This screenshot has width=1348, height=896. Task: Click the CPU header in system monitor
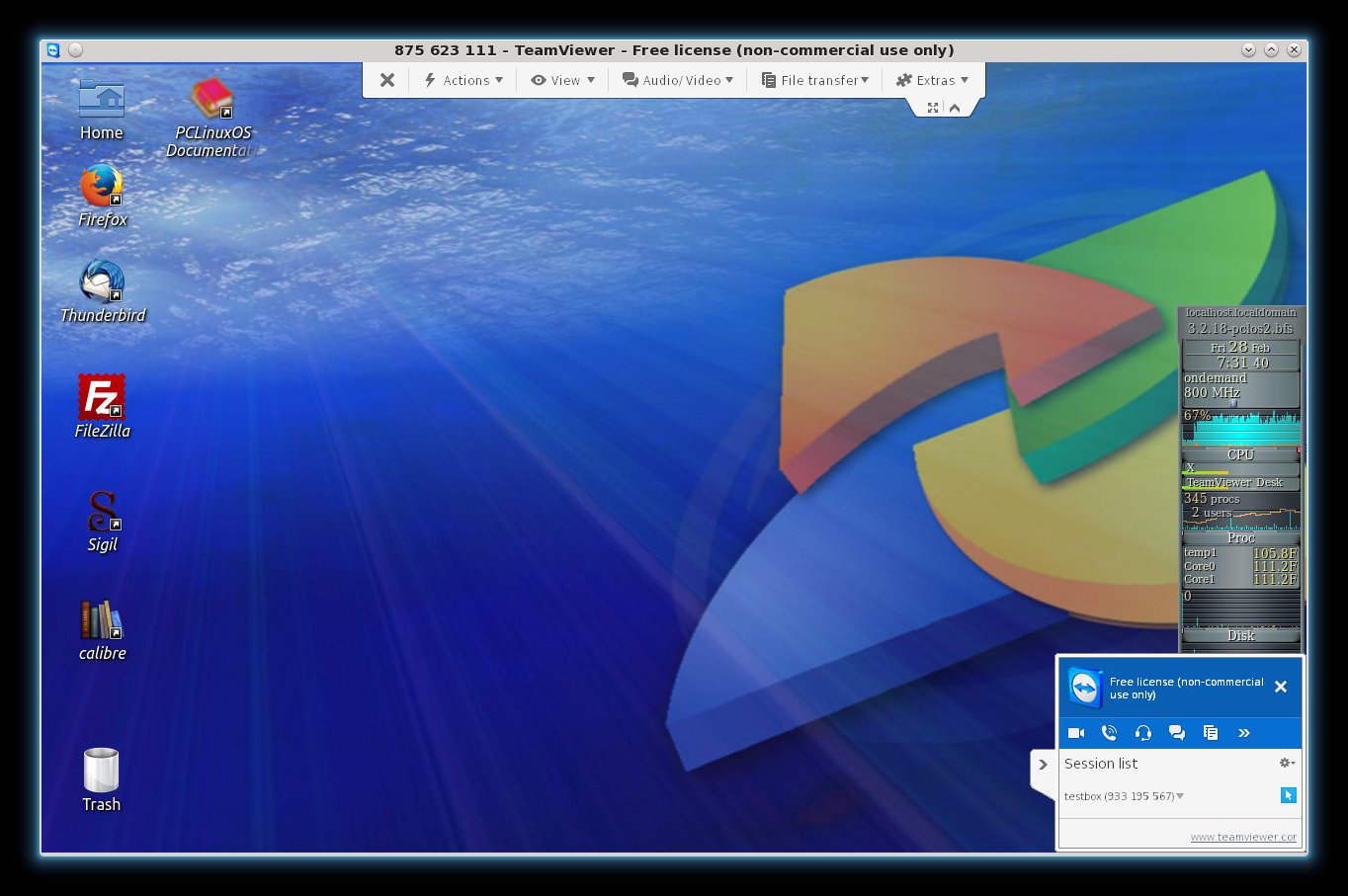[x=1240, y=455]
